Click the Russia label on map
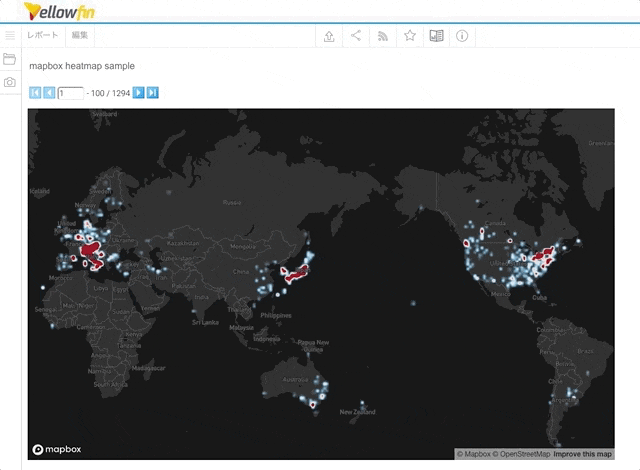The image size is (640, 470). (x=232, y=202)
